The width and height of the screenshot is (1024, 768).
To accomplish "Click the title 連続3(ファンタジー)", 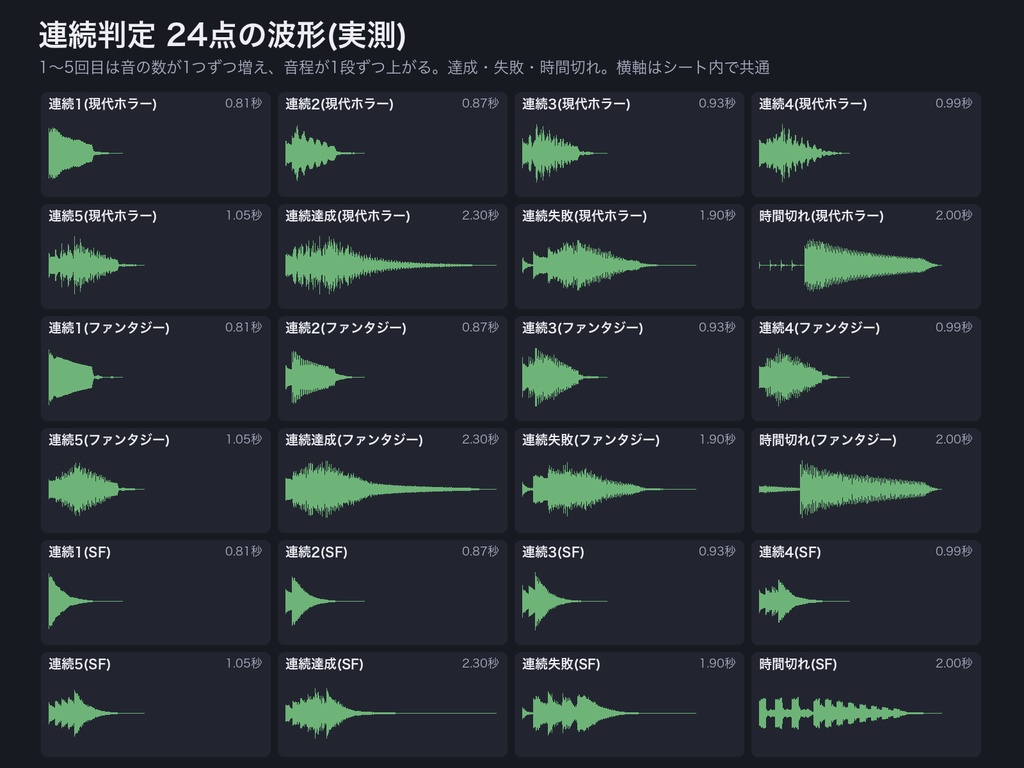I will point(583,327).
